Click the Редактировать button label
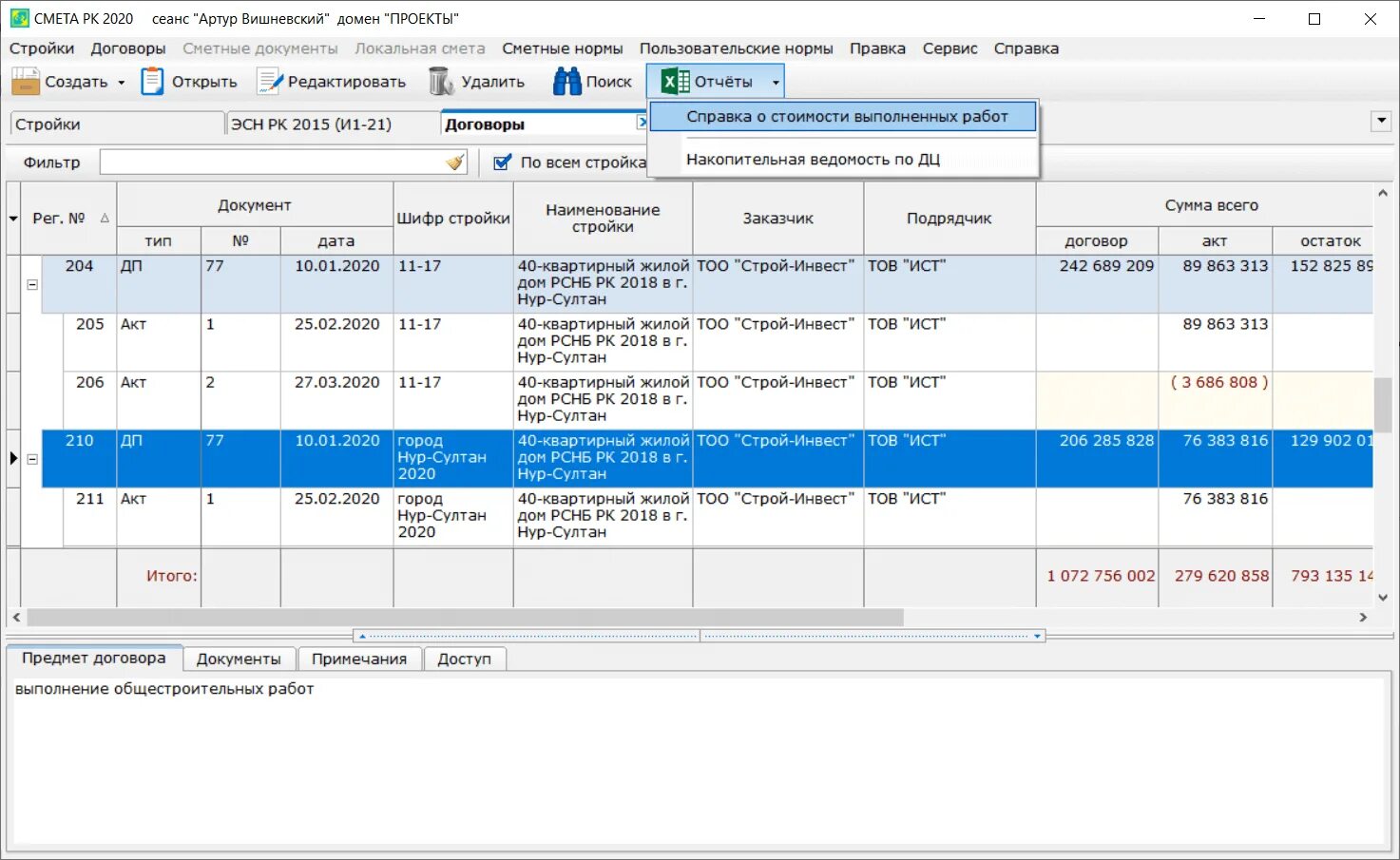The image size is (1400, 860). click(347, 82)
